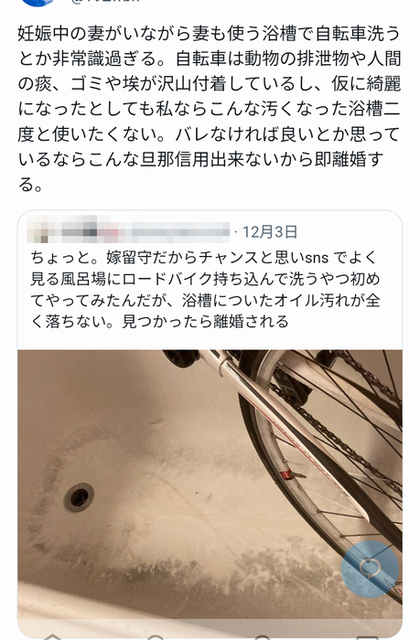Viewport: 420px width, 640px height.
Task: Click the 12月3日 date of quoted tweet
Action: (x=270, y=232)
